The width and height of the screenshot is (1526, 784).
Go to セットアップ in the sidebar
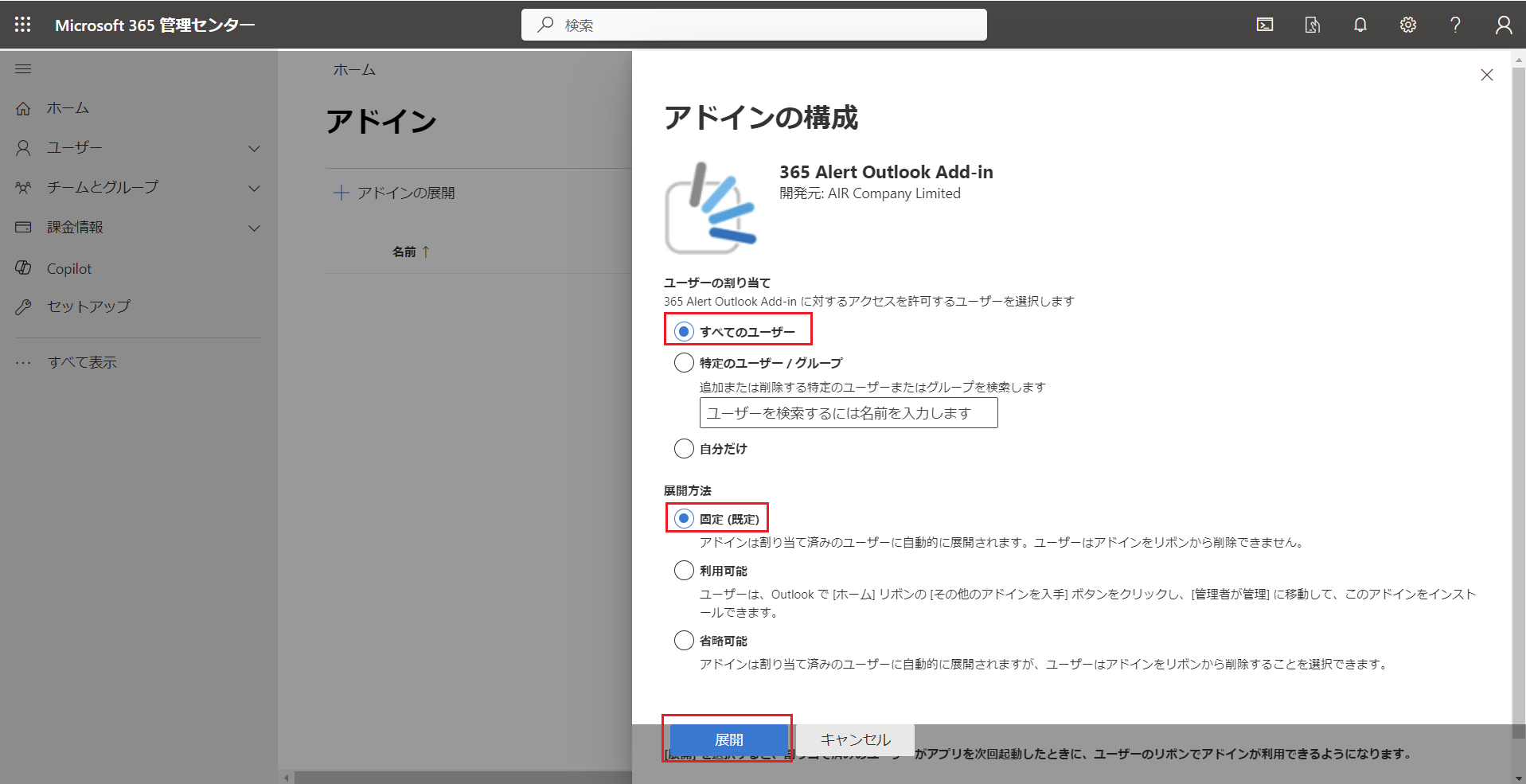88,306
